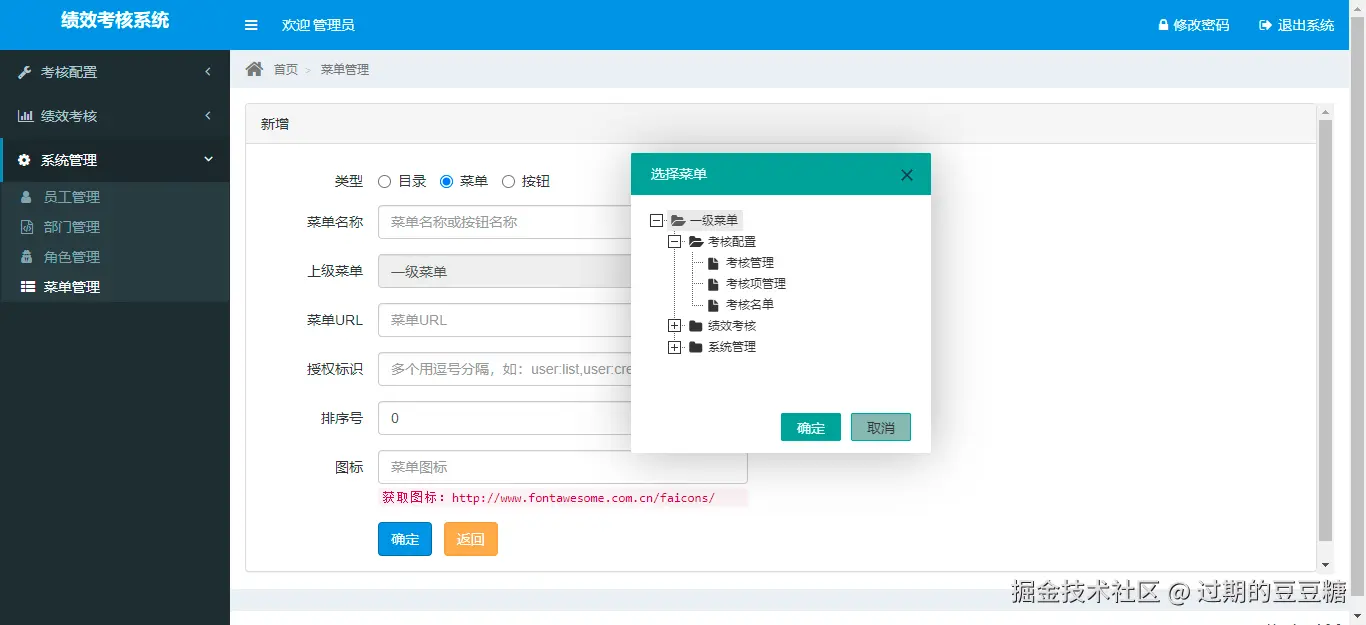Close the 选择菜单 dialog with X

click(907, 175)
